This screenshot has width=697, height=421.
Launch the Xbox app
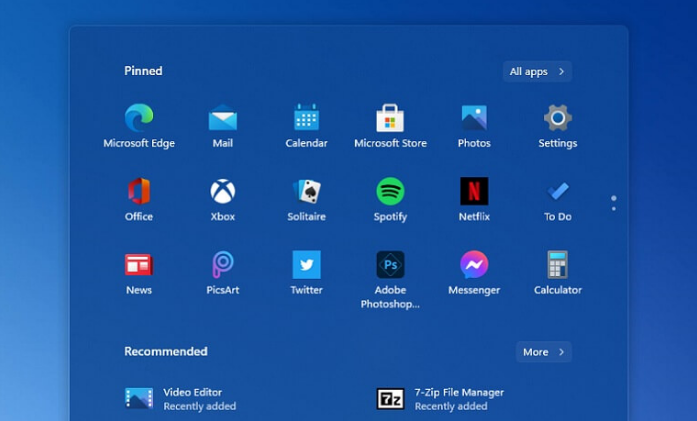223,191
